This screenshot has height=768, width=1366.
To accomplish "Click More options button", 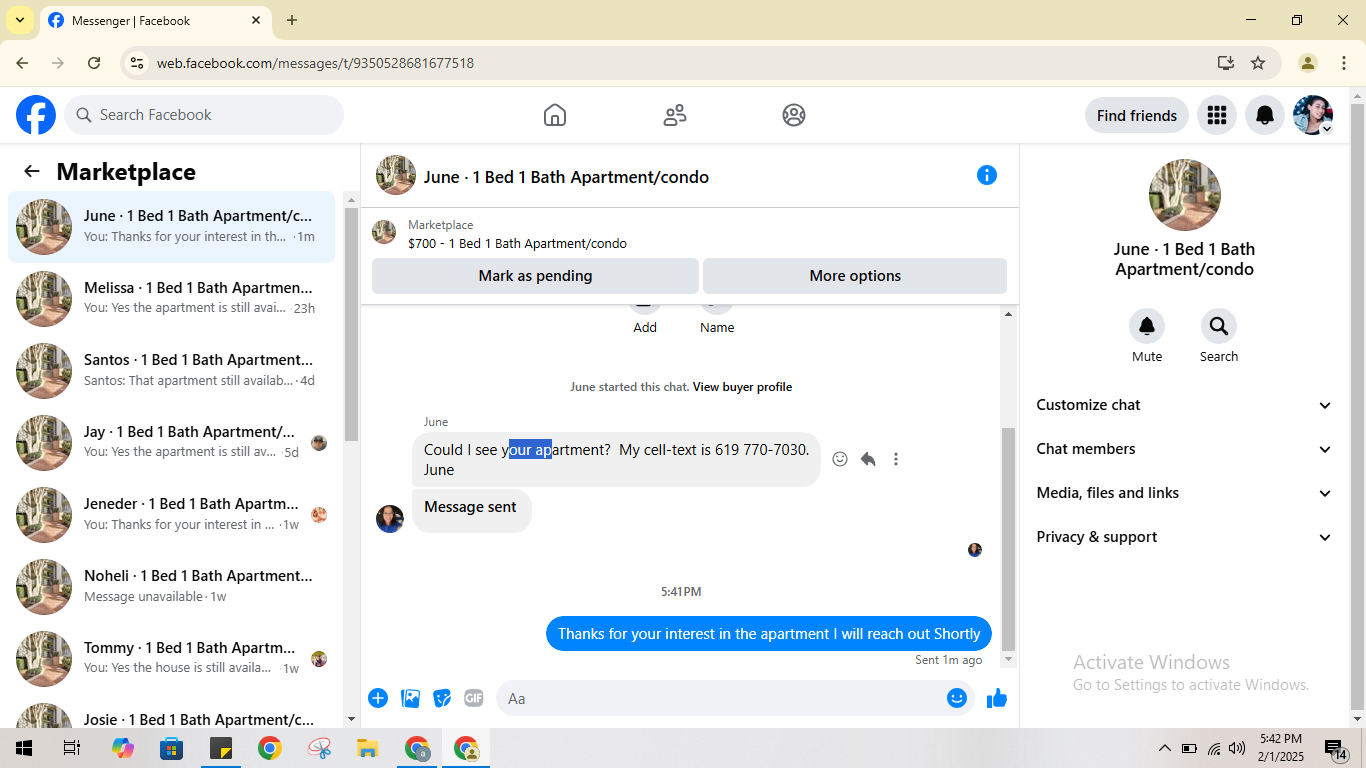I will point(855,276).
